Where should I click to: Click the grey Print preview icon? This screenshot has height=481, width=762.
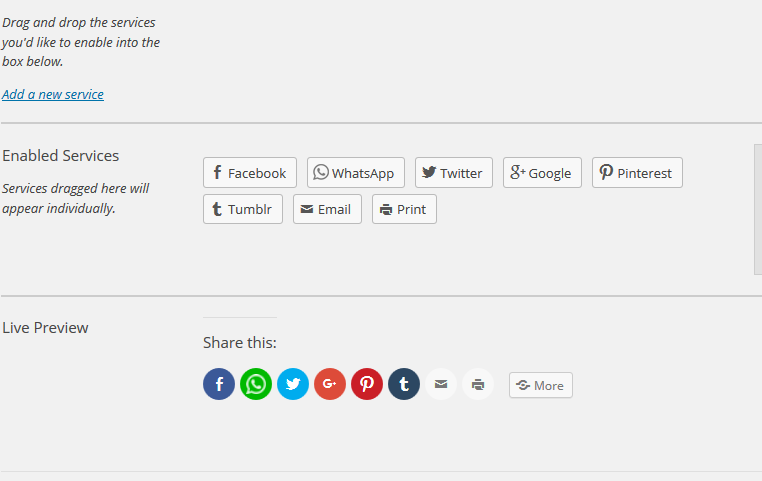478,384
